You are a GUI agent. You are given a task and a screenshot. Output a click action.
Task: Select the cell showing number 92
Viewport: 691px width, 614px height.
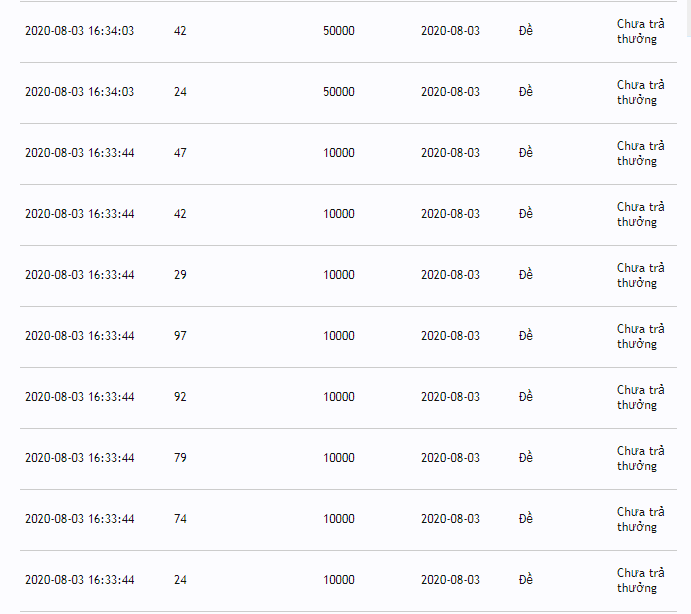coord(180,397)
